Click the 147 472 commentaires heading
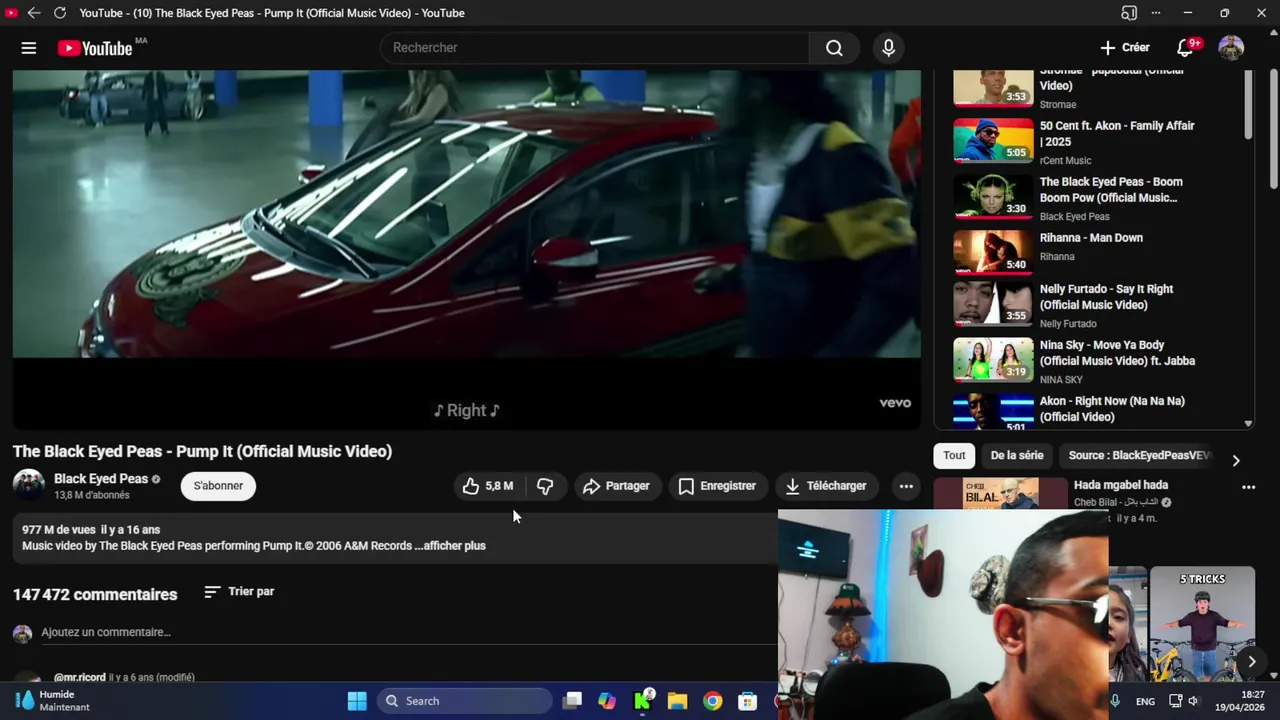 tap(95, 594)
